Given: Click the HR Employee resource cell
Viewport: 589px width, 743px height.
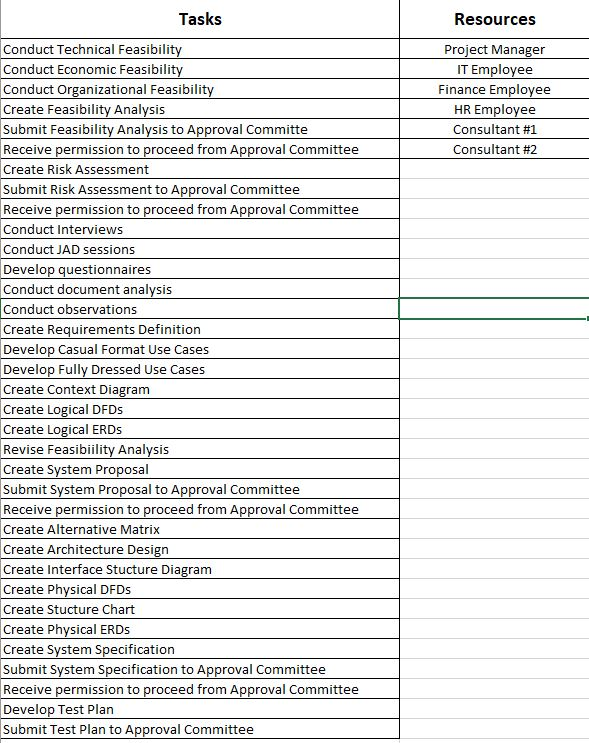Looking at the screenshot, I should (494, 109).
